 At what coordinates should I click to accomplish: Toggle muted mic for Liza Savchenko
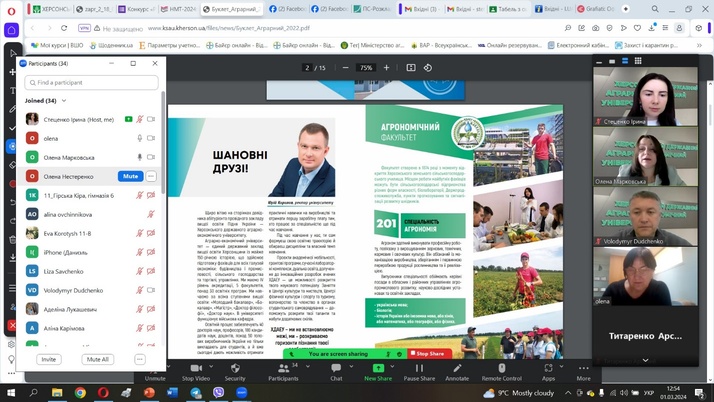pyautogui.click(x=140, y=271)
